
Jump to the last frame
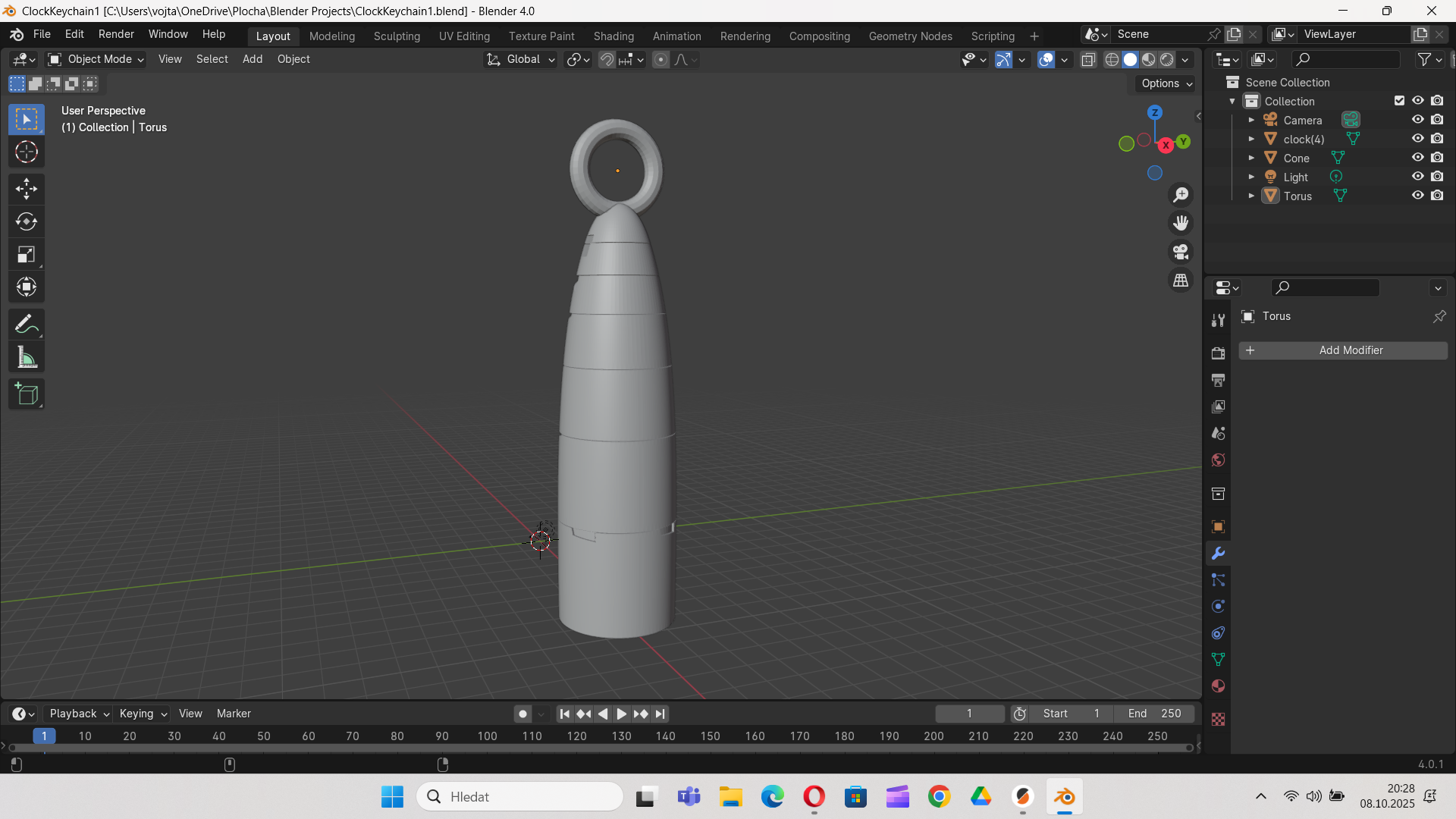(661, 714)
